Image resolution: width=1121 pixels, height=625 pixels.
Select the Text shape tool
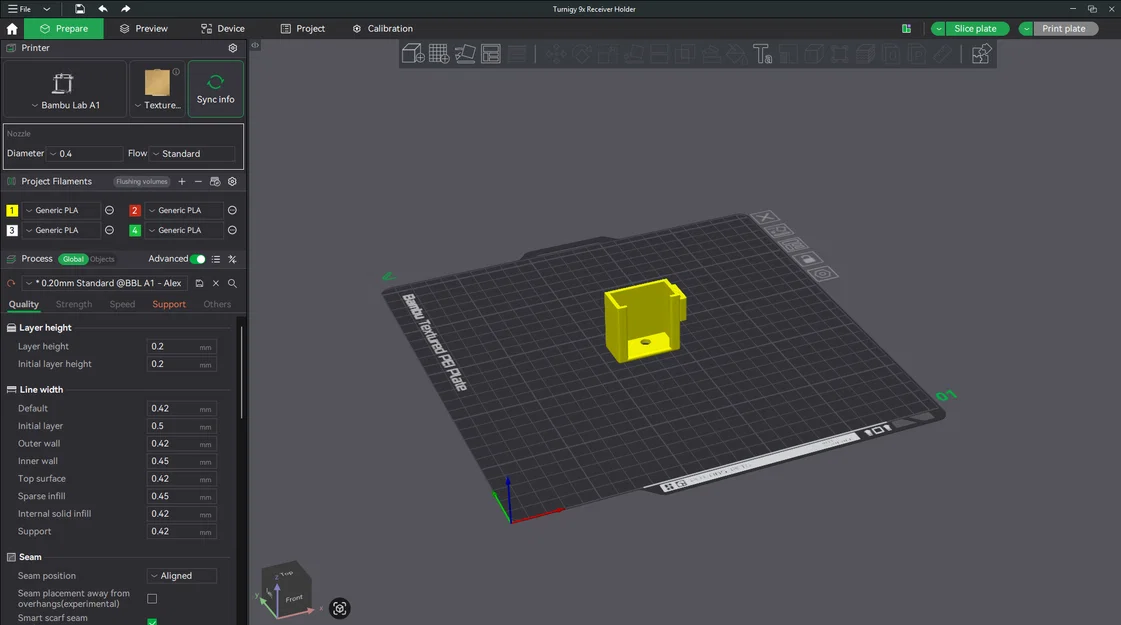coord(762,54)
